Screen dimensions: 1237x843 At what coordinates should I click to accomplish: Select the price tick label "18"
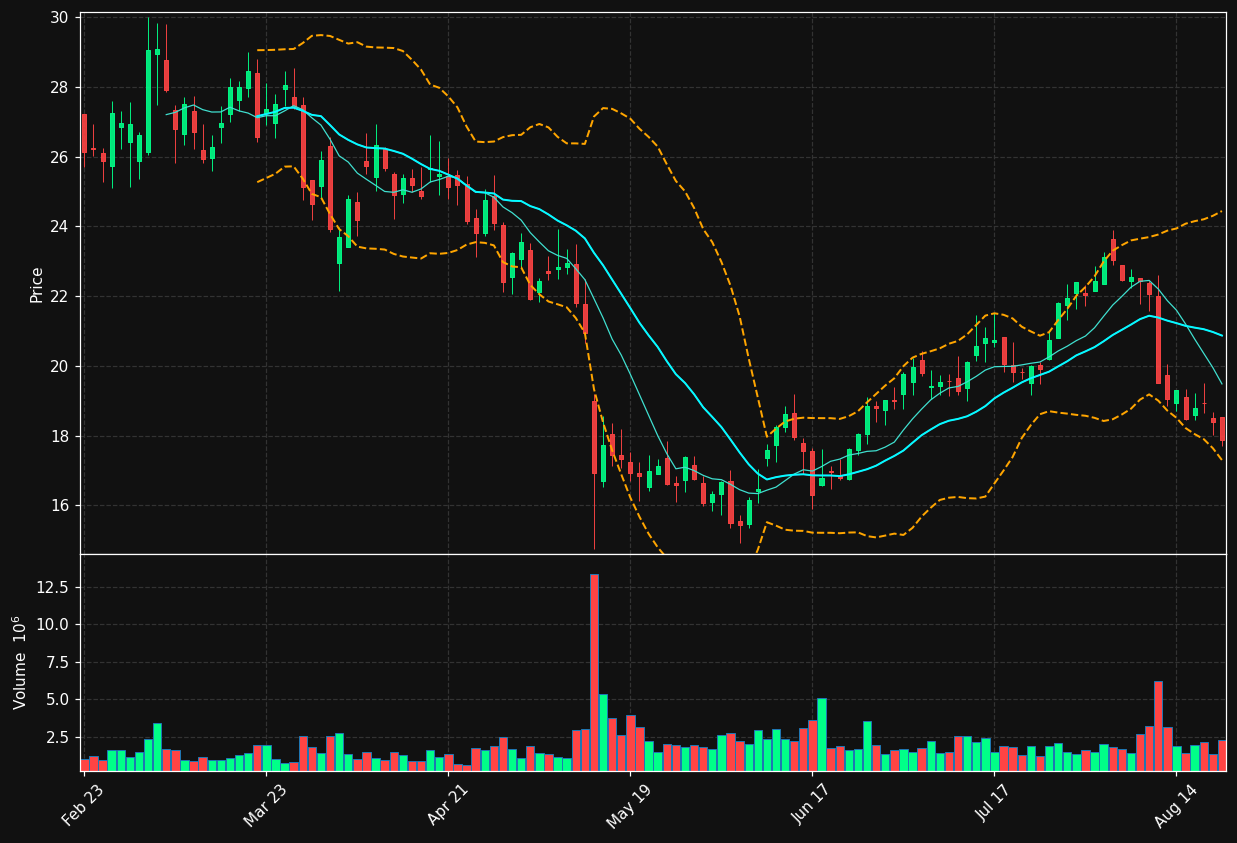[59, 436]
